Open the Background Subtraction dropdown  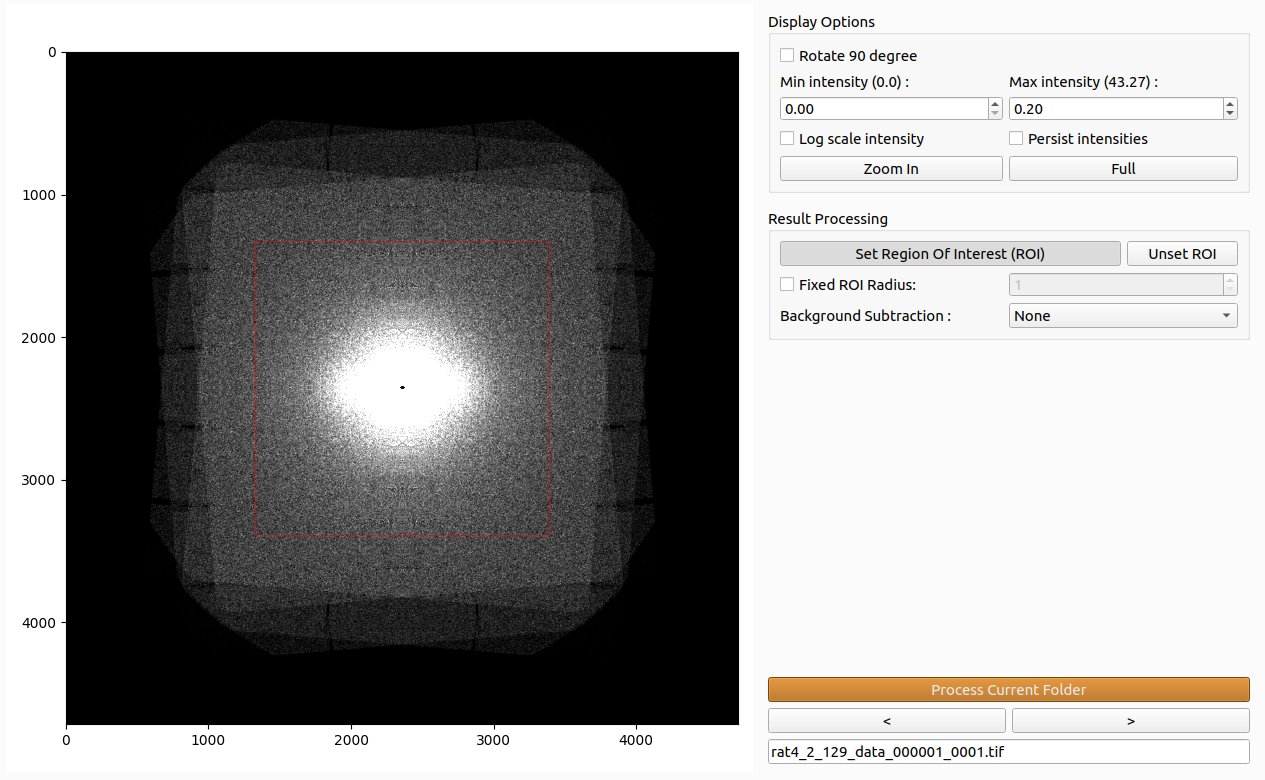click(1123, 316)
